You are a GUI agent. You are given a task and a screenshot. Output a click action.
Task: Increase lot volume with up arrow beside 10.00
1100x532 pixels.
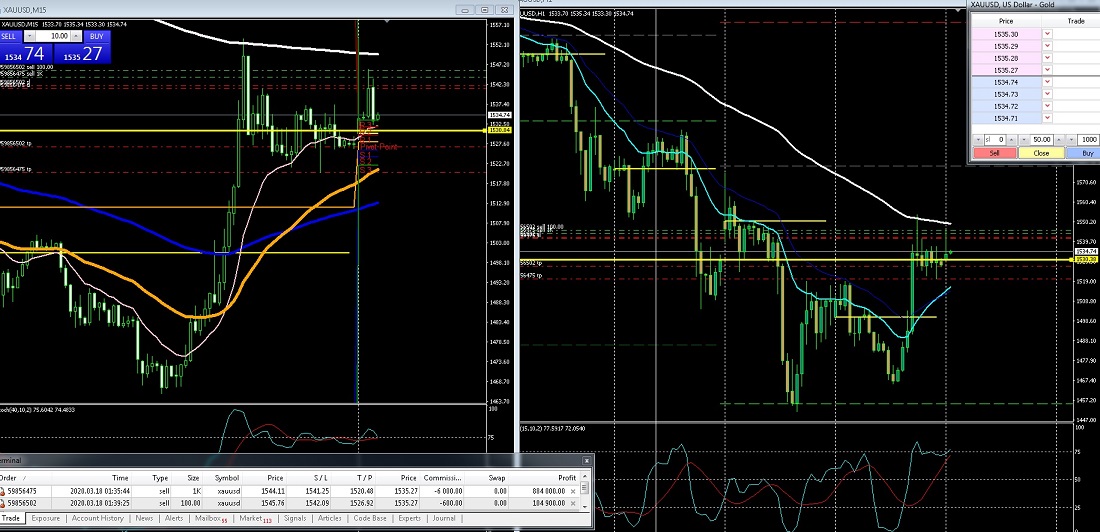click(x=76, y=36)
